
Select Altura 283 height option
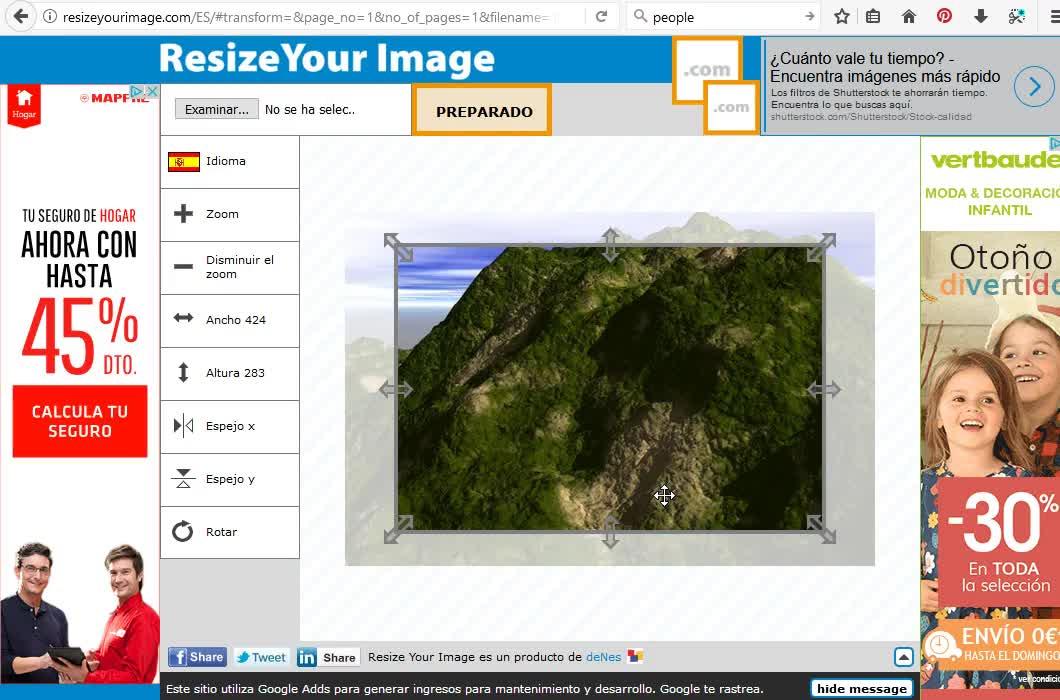click(x=230, y=373)
